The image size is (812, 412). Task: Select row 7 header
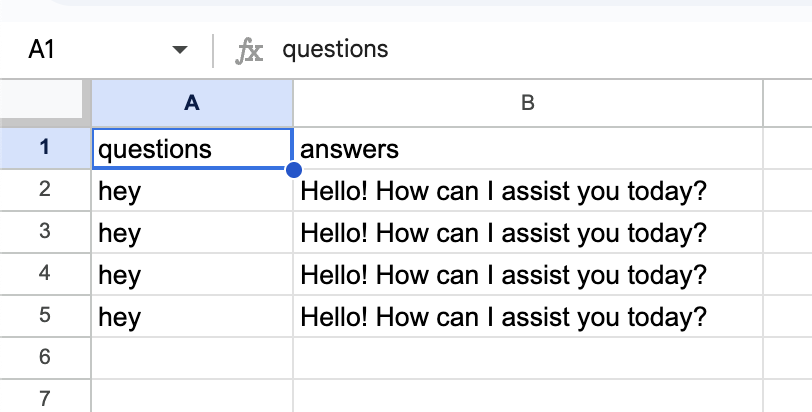(x=45, y=399)
